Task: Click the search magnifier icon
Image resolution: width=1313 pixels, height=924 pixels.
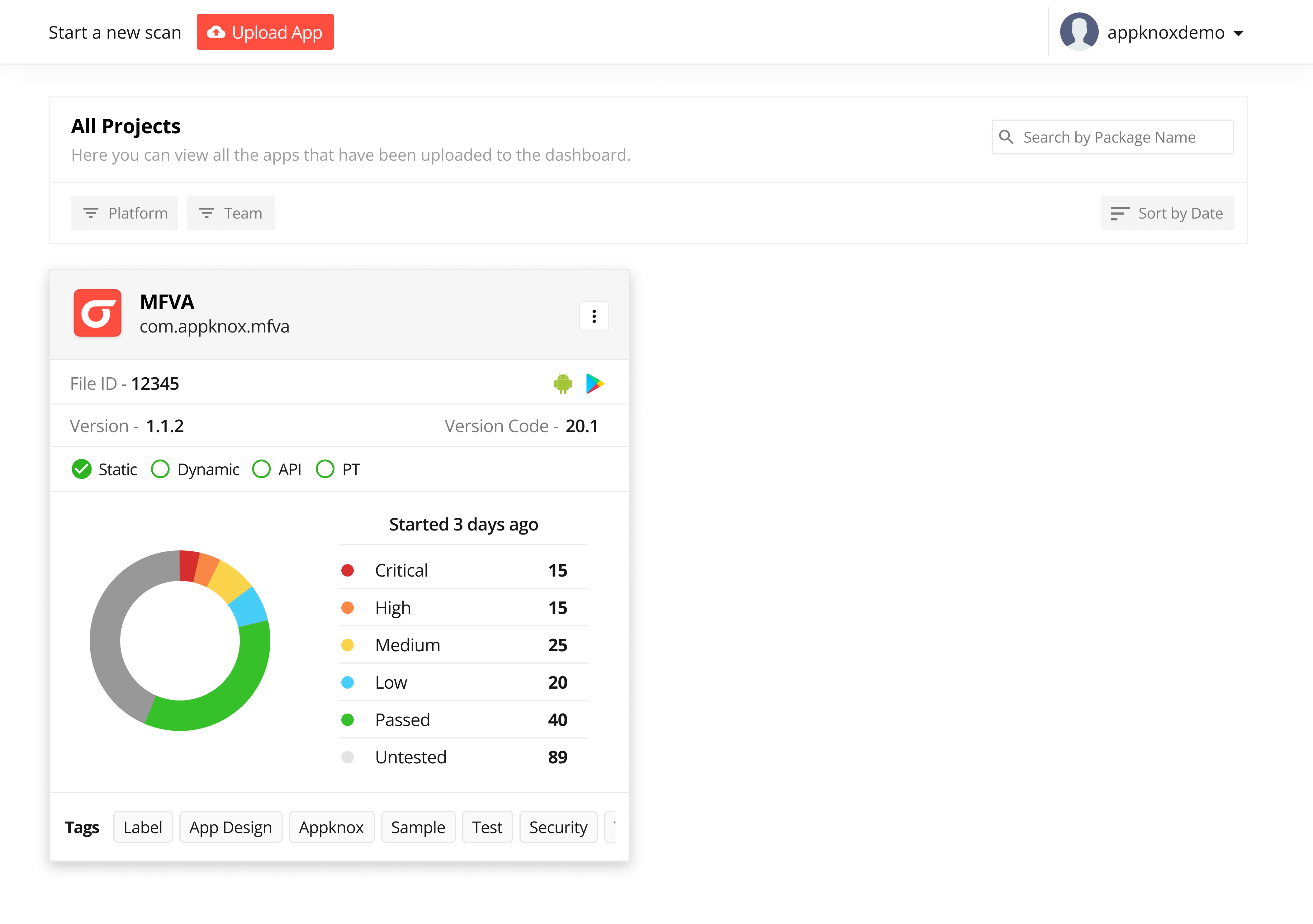Action: tap(1007, 137)
